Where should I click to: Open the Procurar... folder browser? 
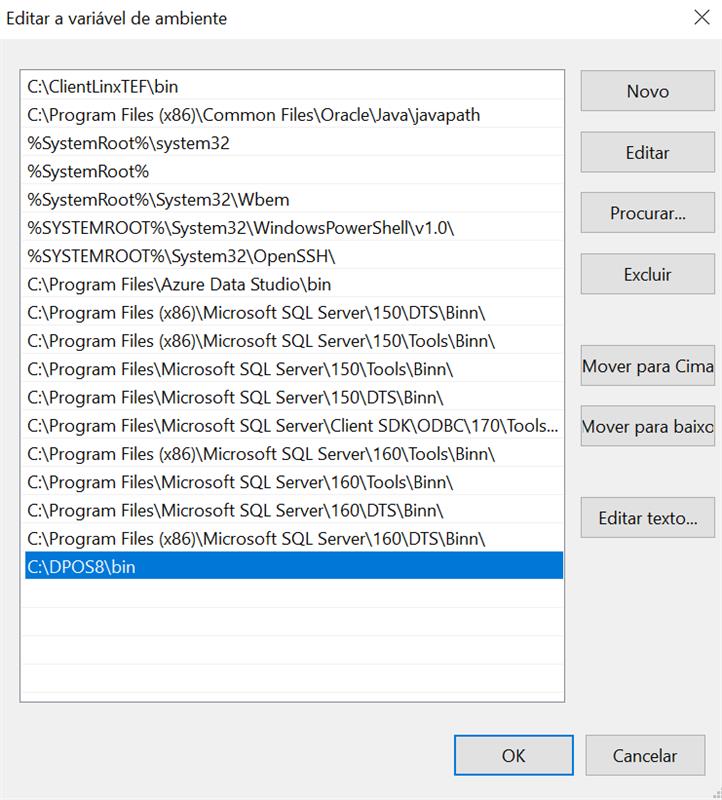647,213
